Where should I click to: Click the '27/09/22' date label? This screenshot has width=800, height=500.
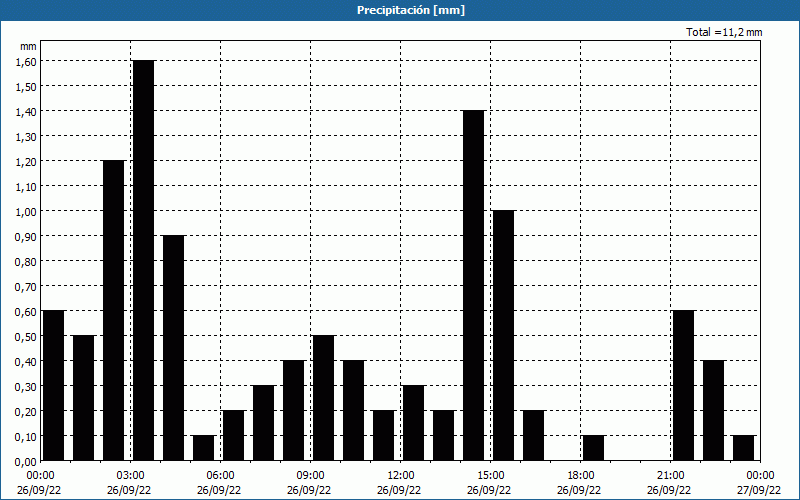click(x=759, y=490)
